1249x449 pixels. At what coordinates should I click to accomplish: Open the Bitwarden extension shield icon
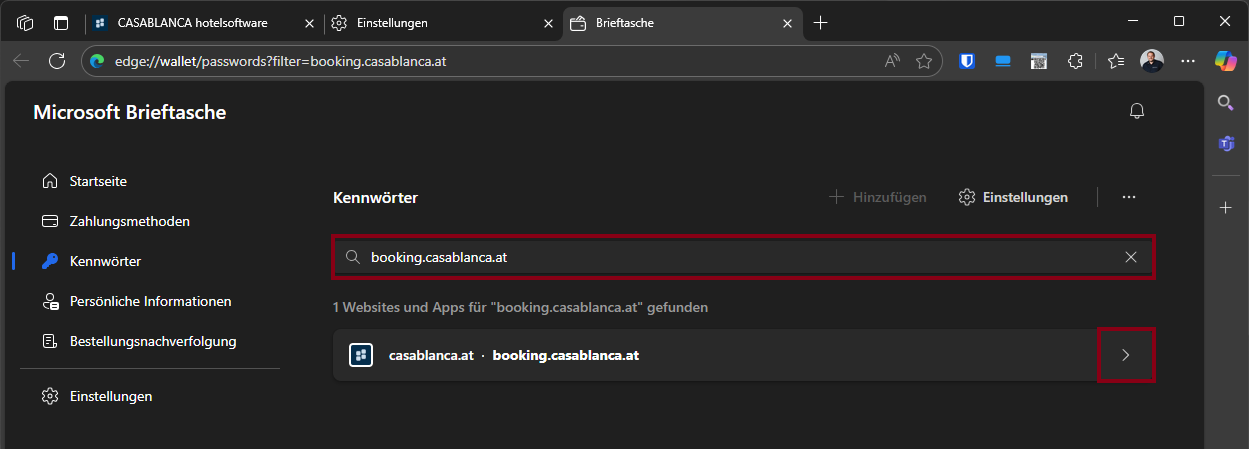pyautogui.click(x=967, y=61)
